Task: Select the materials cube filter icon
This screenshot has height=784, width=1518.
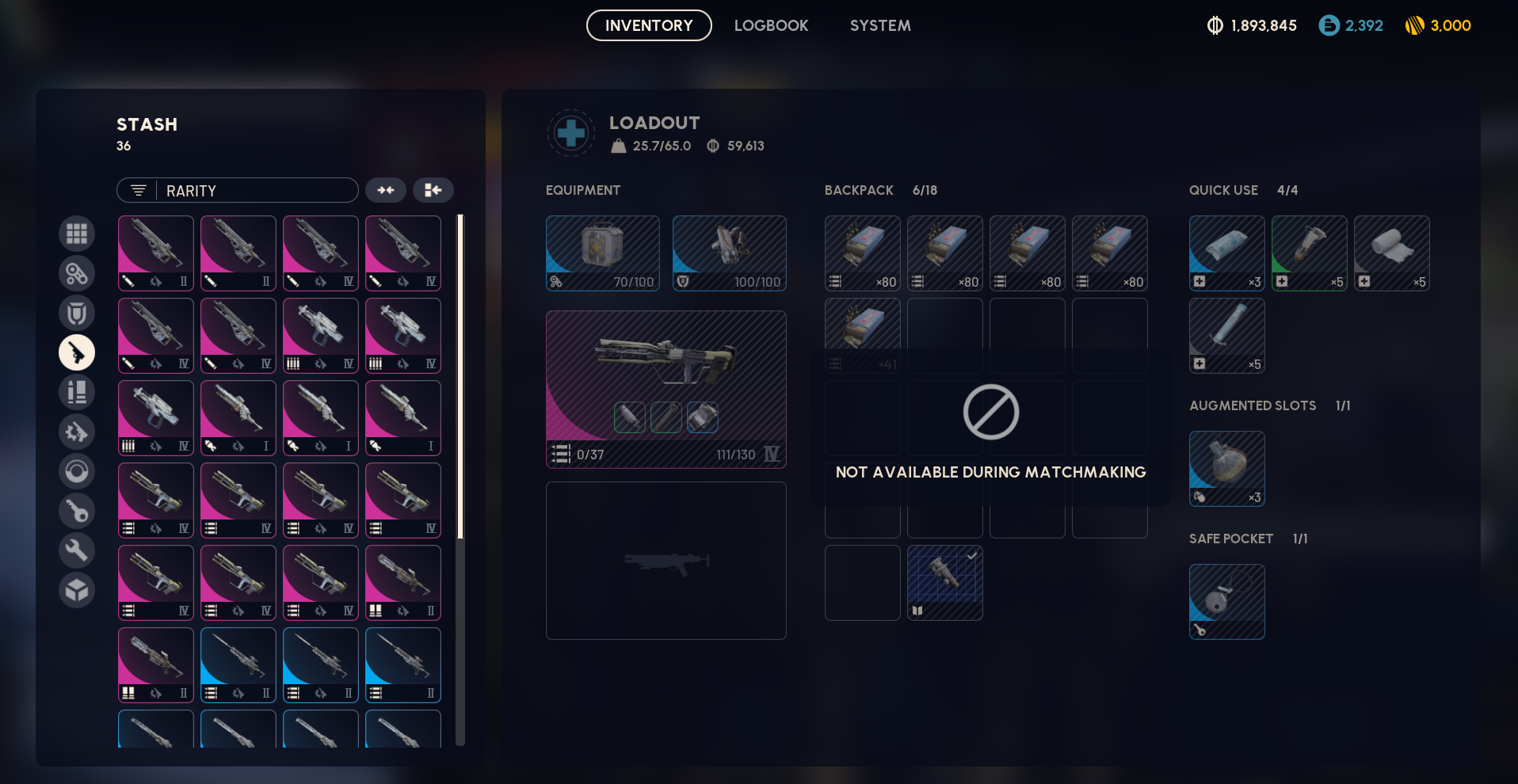Action: click(77, 590)
